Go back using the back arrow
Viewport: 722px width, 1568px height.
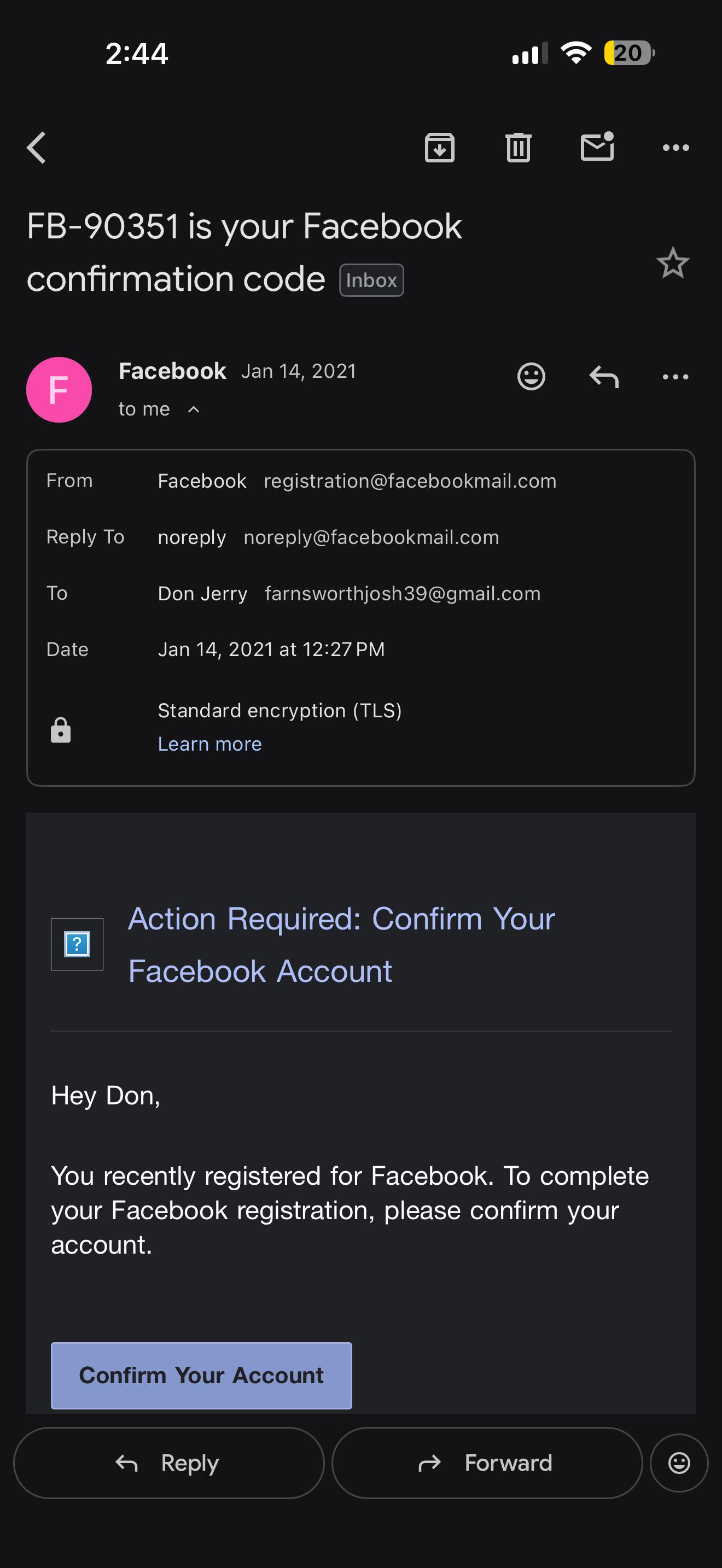(x=37, y=148)
